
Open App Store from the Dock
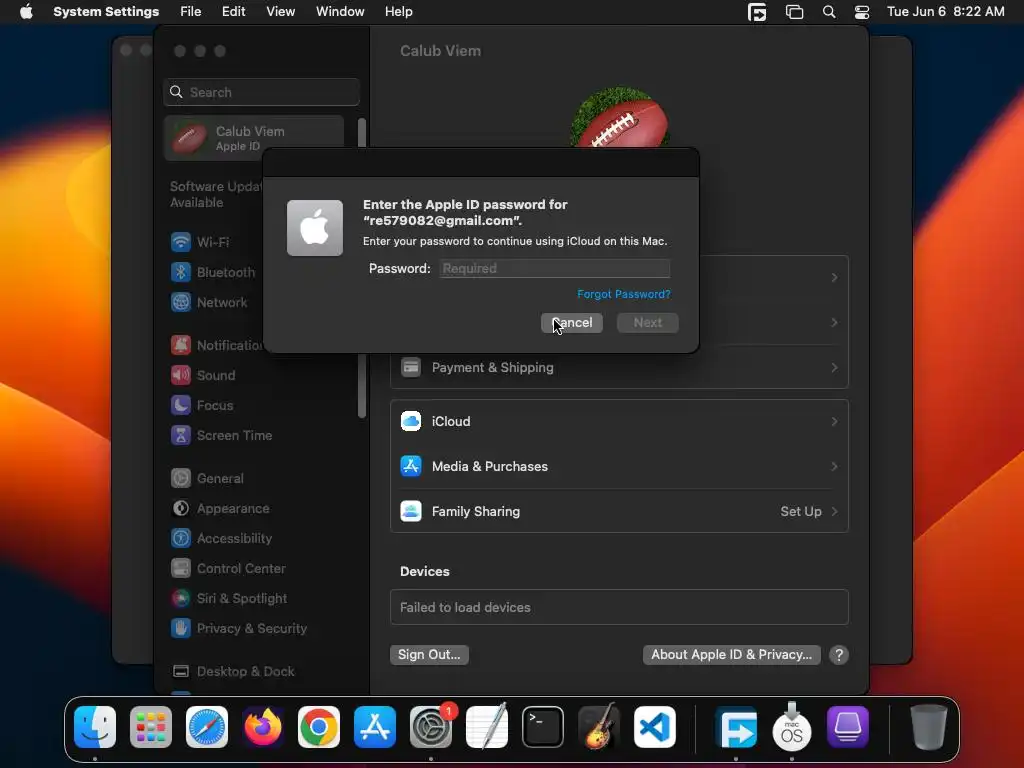pyautogui.click(x=375, y=727)
